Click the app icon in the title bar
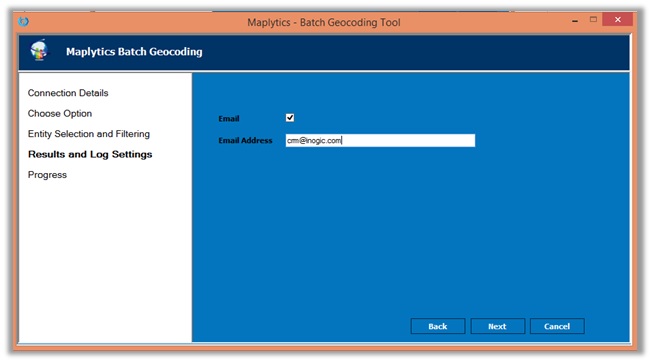Image resolution: width=650 pixels, height=362 pixels. pyautogui.click(x=24, y=21)
